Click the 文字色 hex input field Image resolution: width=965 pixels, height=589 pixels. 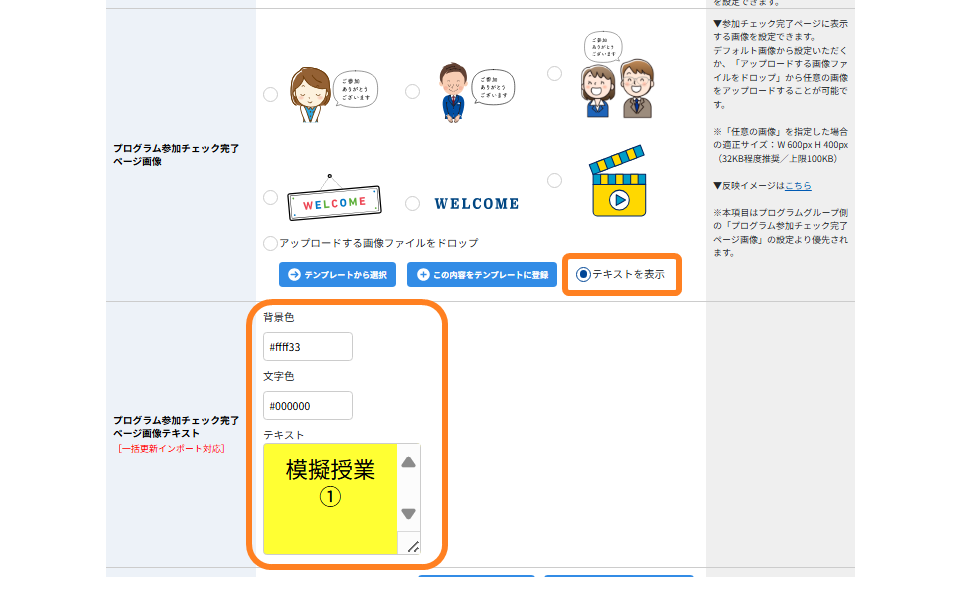coord(308,406)
